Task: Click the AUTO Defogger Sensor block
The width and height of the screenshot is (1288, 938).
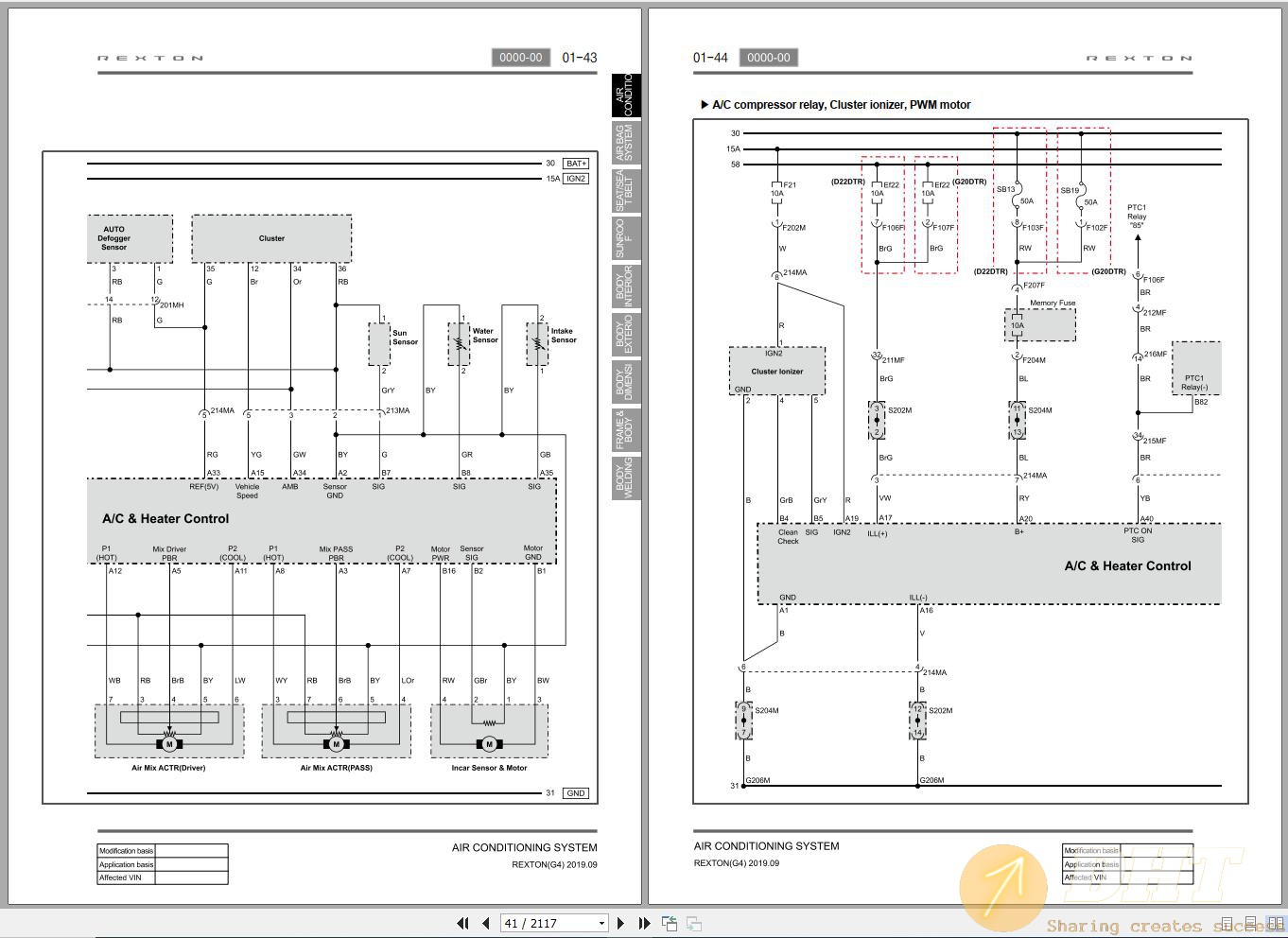Action: coord(131,238)
